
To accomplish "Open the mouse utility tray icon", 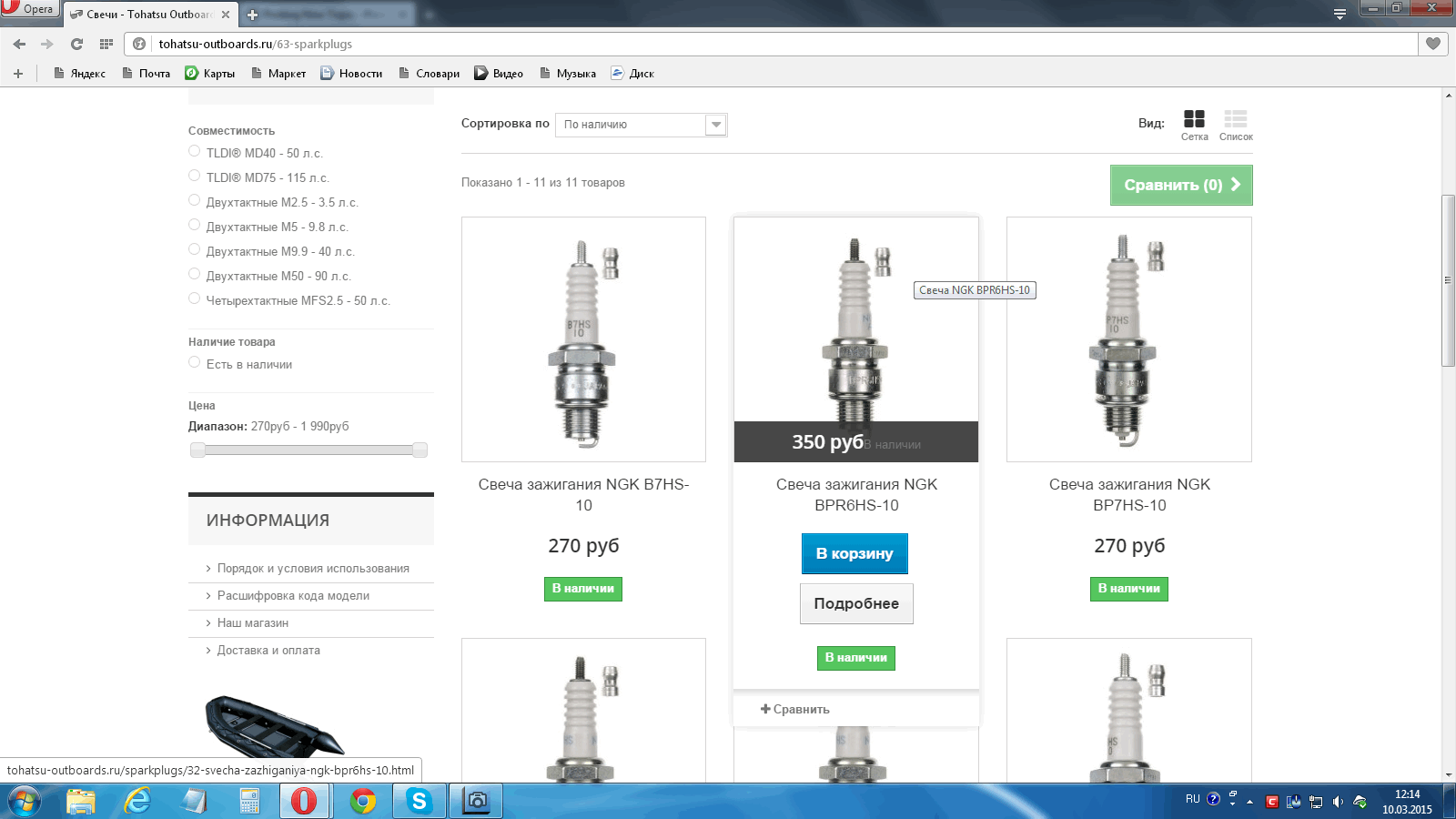I will (x=1294, y=802).
